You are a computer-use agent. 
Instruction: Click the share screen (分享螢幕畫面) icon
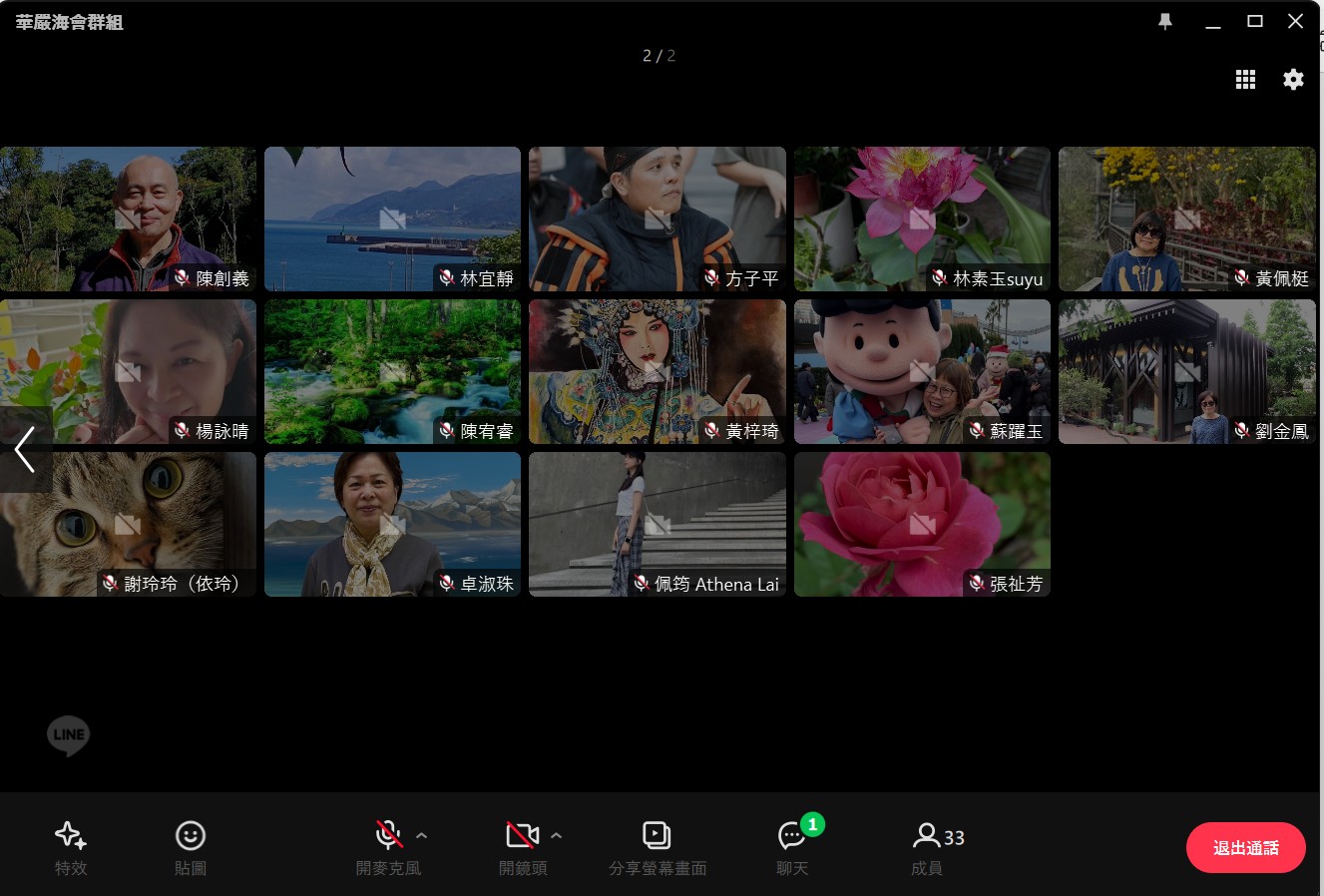pos(657,835)
